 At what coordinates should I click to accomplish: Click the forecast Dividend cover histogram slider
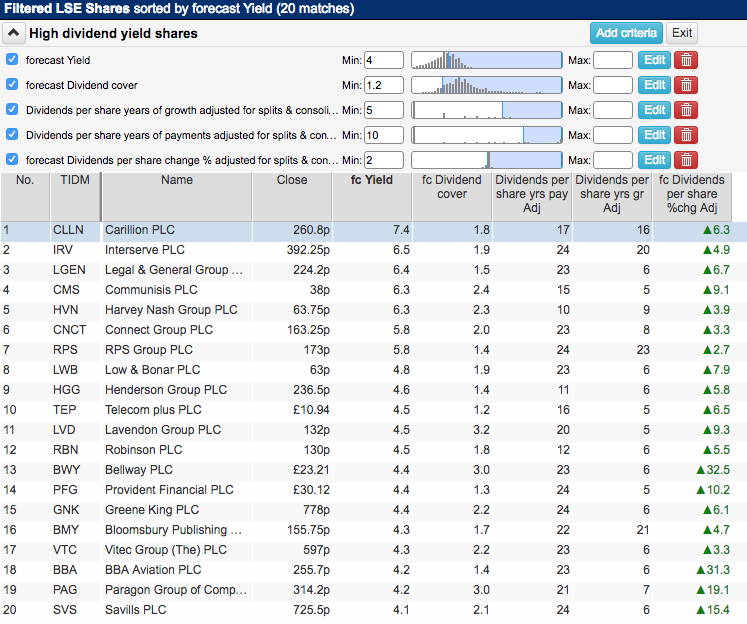pyautogui.click(x=486, y=85)
